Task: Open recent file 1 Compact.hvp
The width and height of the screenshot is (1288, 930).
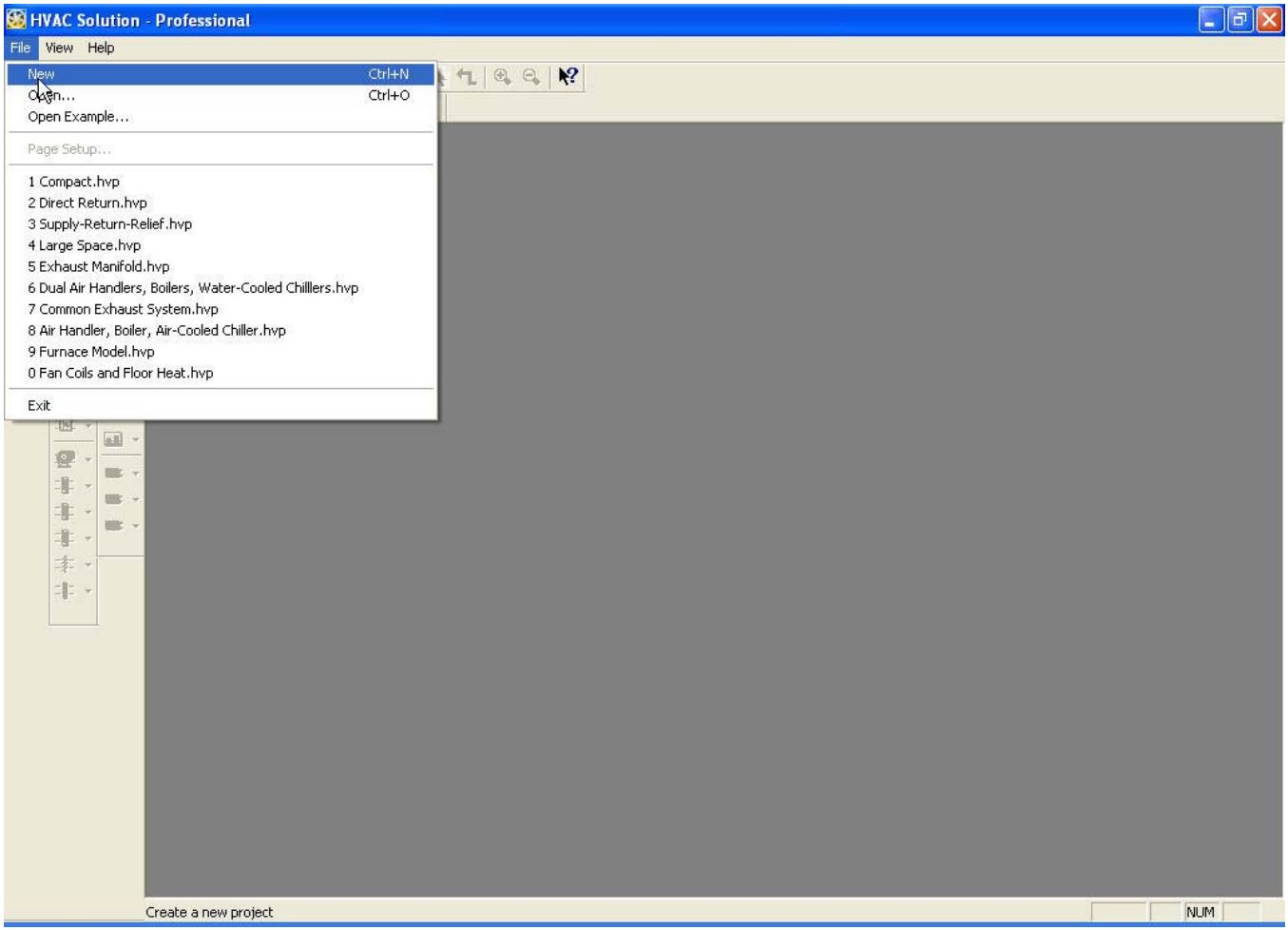Action: [73, 182]
